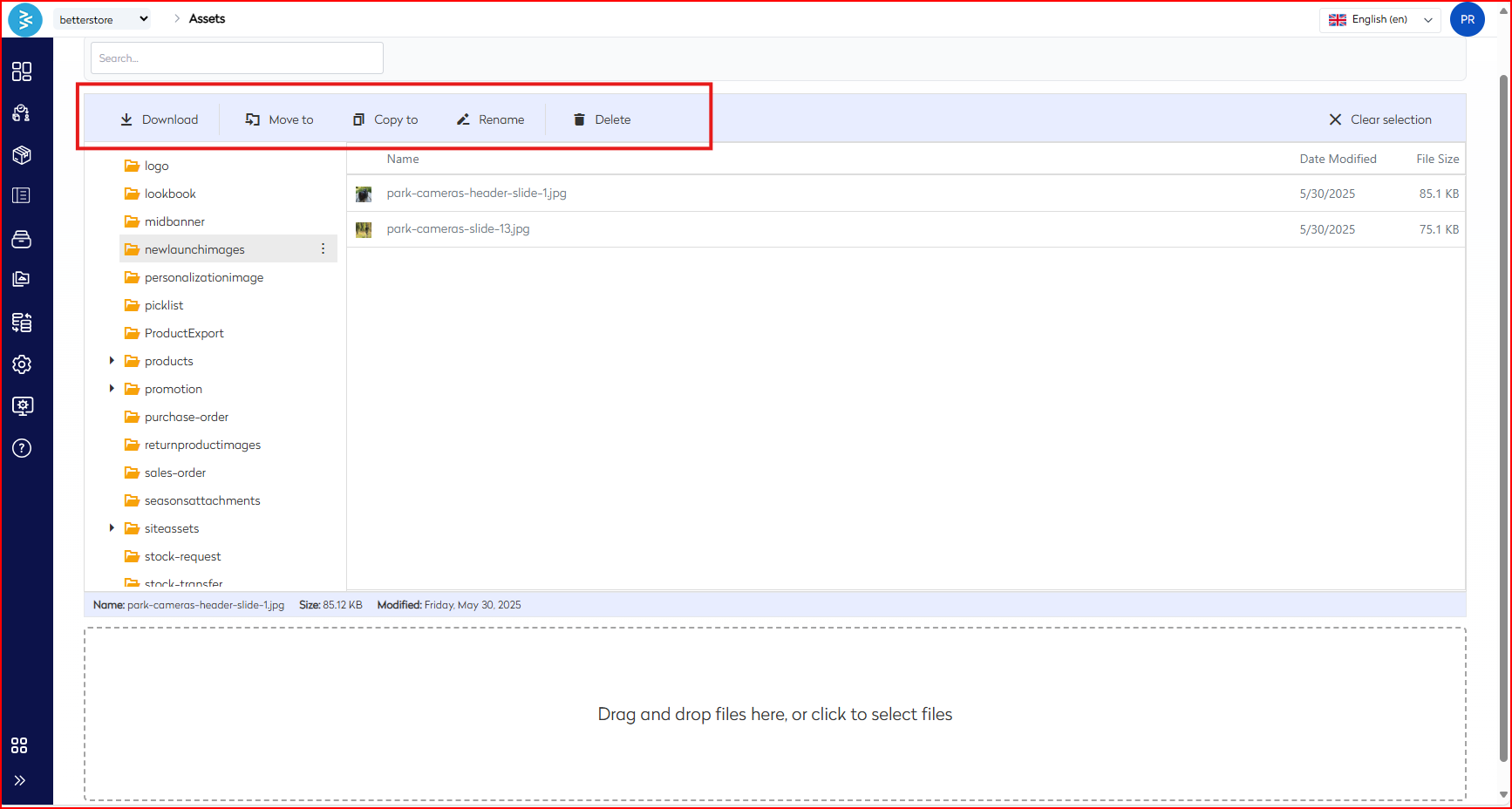1512x809 pixels.
Task: Expand the promotion folder arrow
Action: click(x=112, y=389)
